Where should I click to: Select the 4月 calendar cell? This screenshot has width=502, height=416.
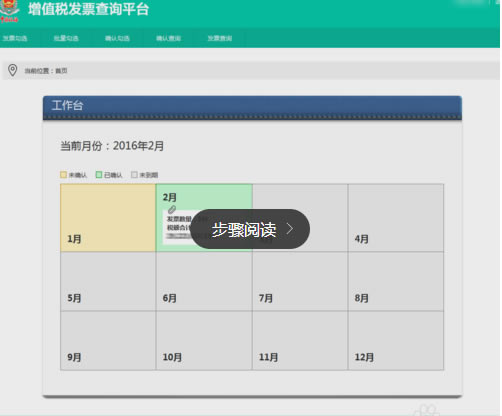pos(396,218)
